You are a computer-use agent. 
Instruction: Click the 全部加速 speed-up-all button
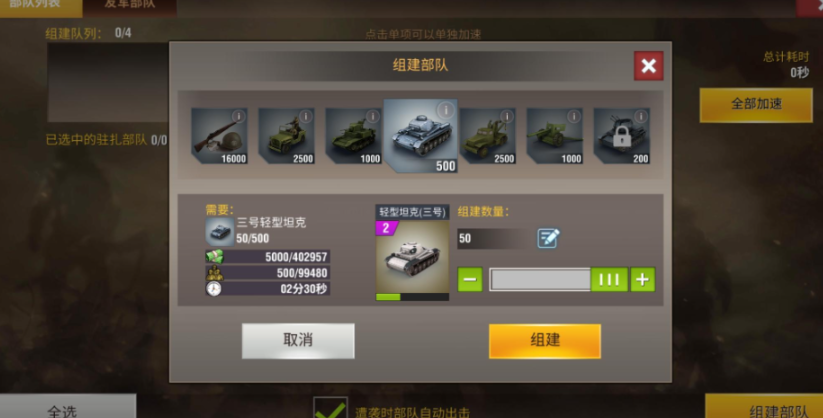[756, 104]
